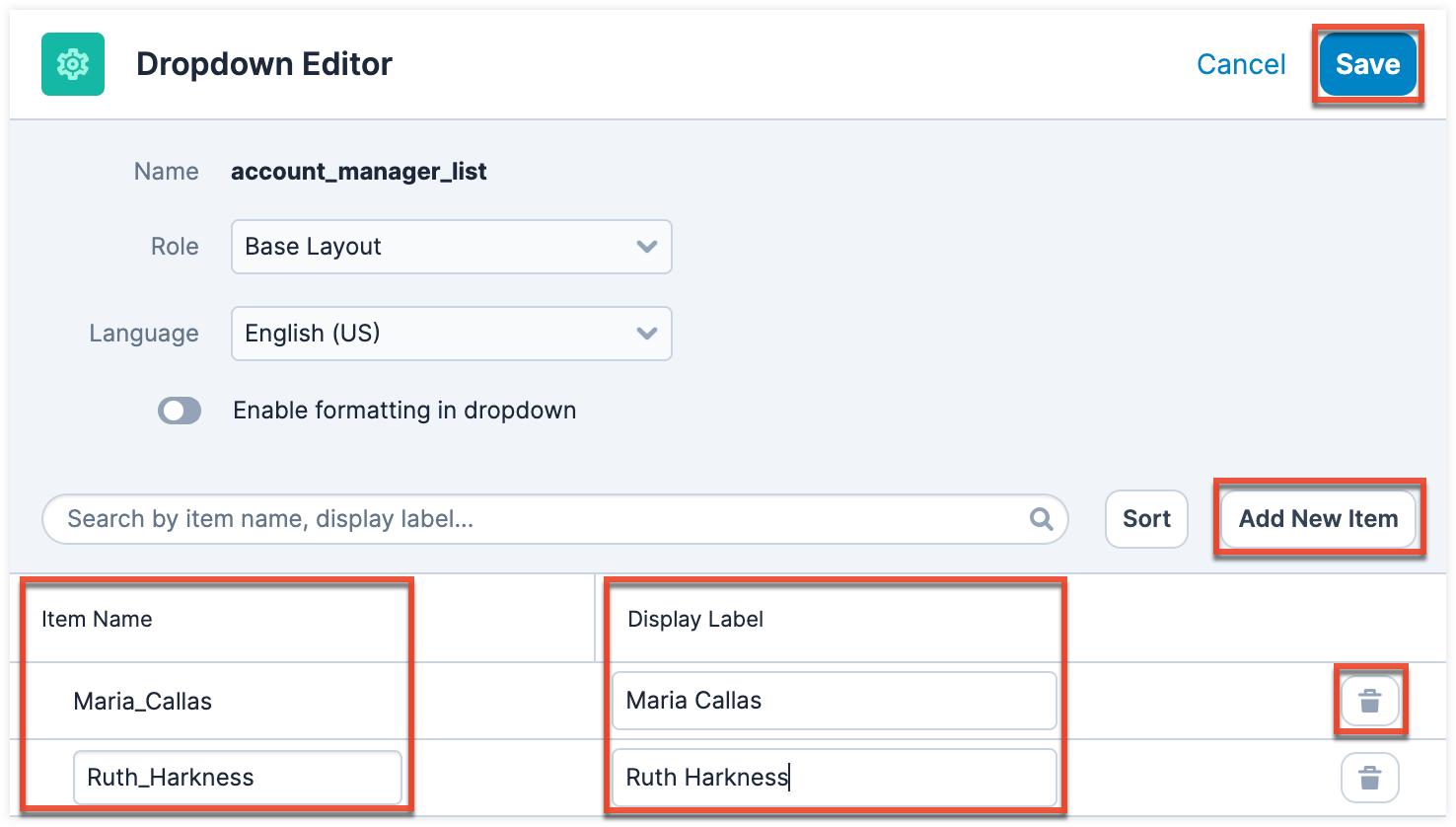This screenshot has height=827, width=1456.
Task: Add a new item to the list
Action: pyautogui.click(x=1318, y=519)
